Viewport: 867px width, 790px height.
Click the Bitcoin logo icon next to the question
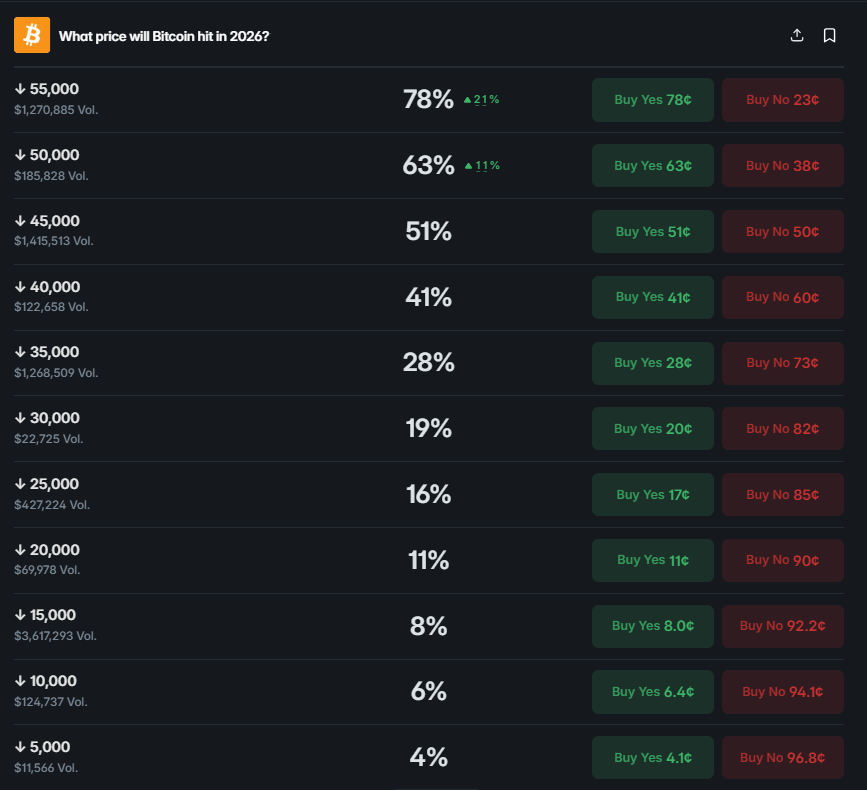point(31,34)
